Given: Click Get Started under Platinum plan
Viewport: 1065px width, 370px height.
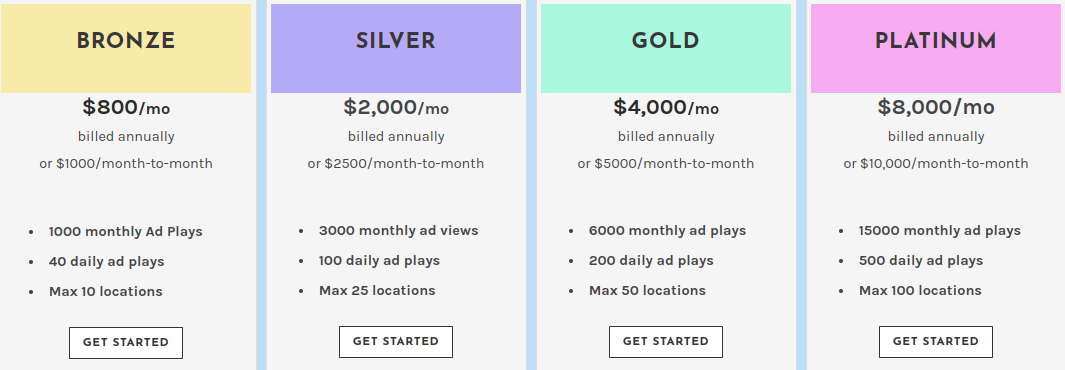Looking at the screenshot, I should tap(936, 341).
